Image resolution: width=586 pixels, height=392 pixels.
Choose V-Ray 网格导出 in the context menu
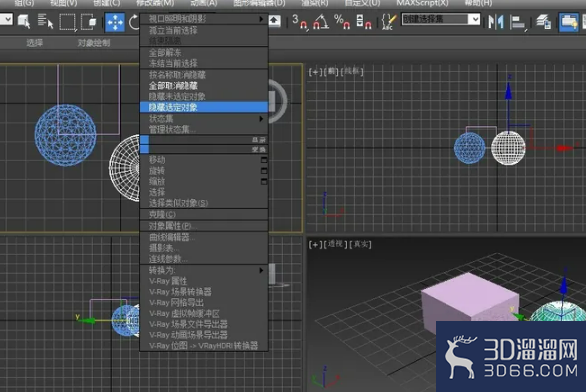tap(204, 303)
